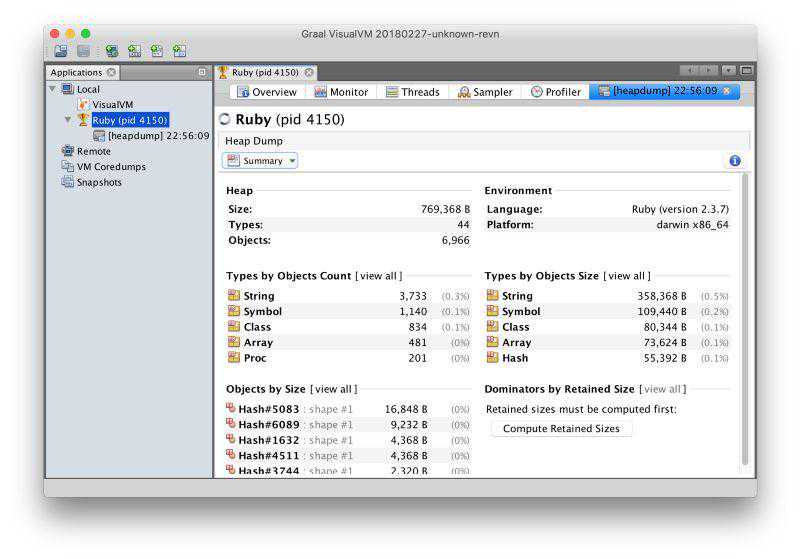This screenshot has width=800, height=559.
Task: Open the Summary view dropdown
Action: [261, 161]
